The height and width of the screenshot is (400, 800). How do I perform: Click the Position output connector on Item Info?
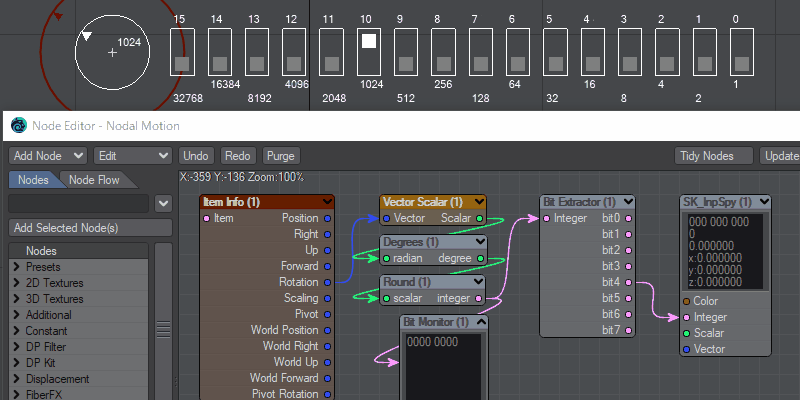click(327, 218)
